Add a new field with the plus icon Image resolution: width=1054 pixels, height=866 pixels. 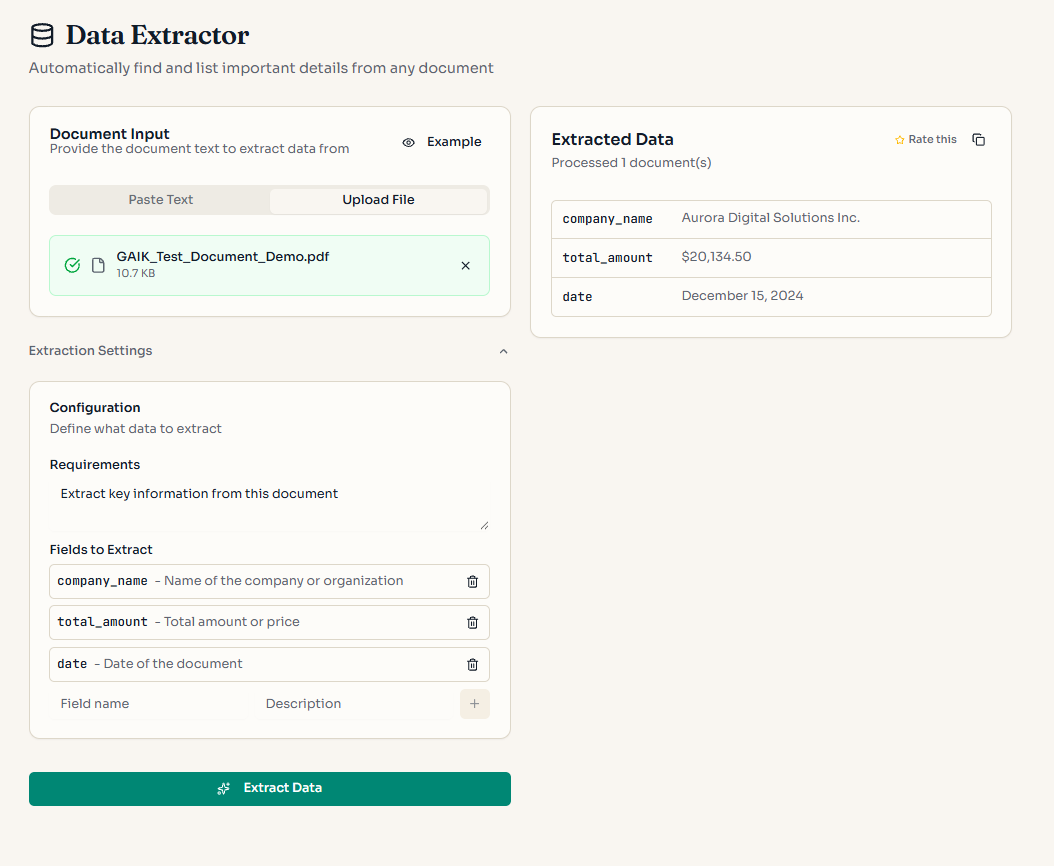click(474, 703)
